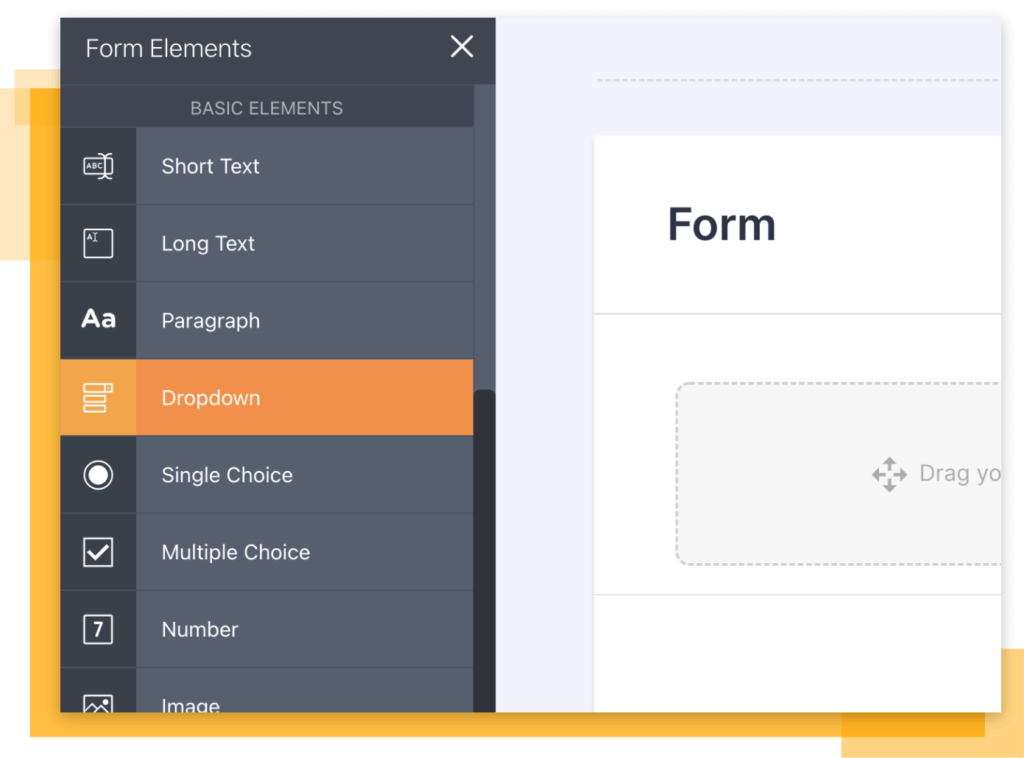Select the Multiple Choice label
The width and height of the screenshot is (1024, 758).
[x=235, y=551]
